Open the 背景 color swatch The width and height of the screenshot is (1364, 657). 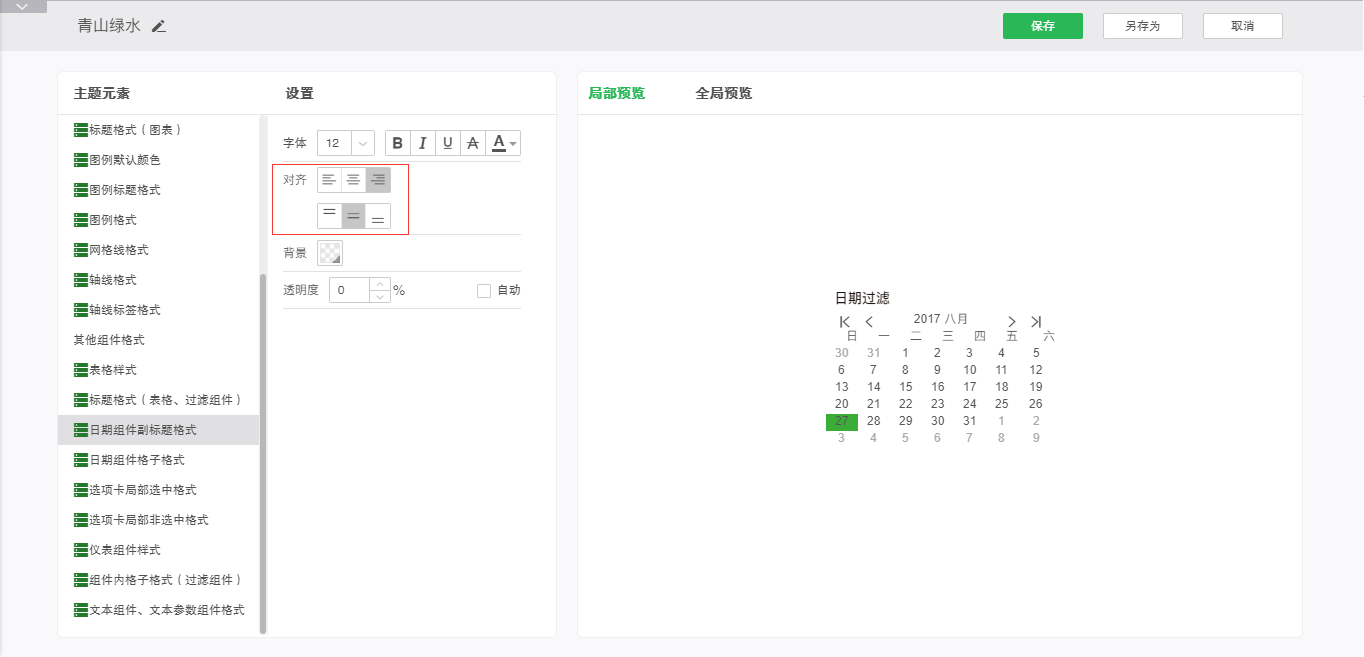click(x=329, y=253)
